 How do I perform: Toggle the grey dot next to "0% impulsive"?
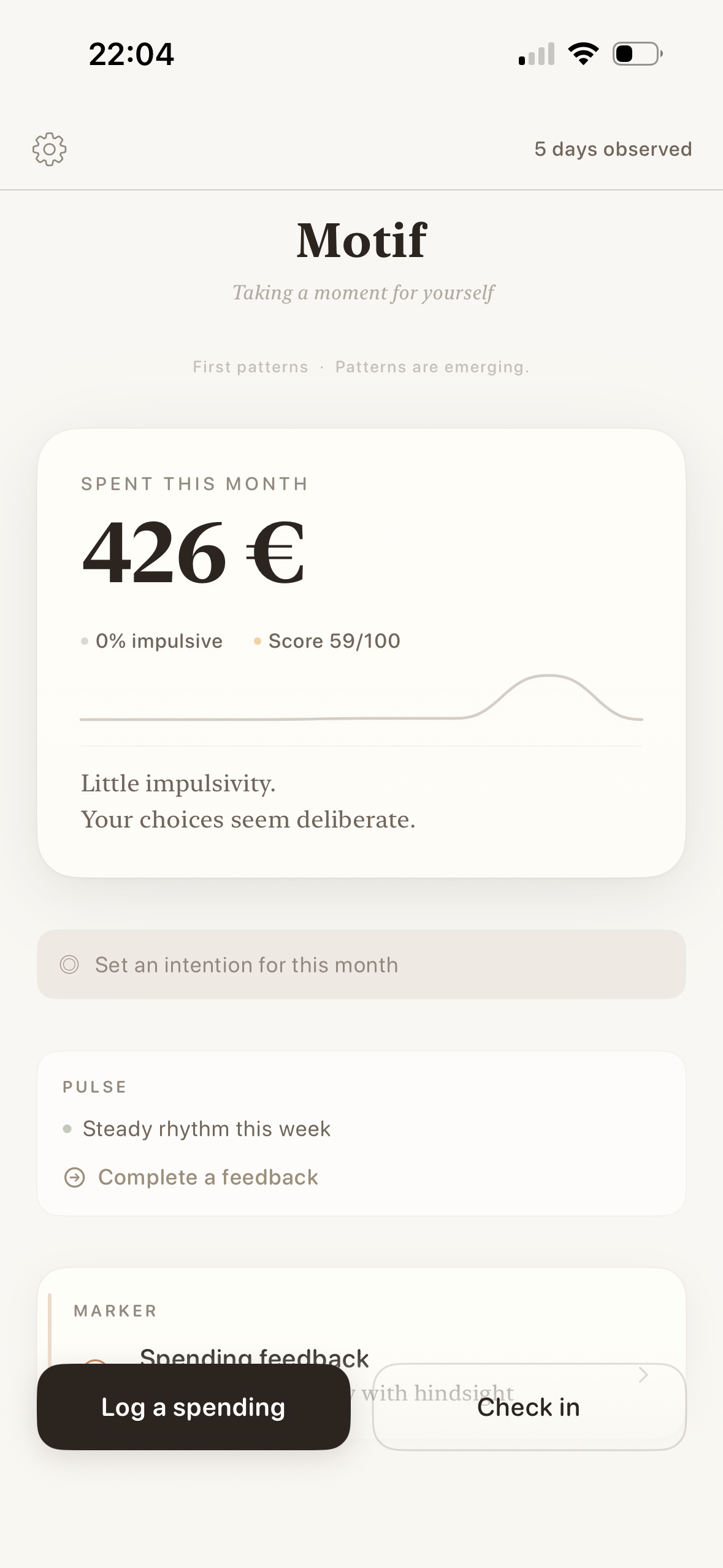pyautogui.click(x=85, y=640)
